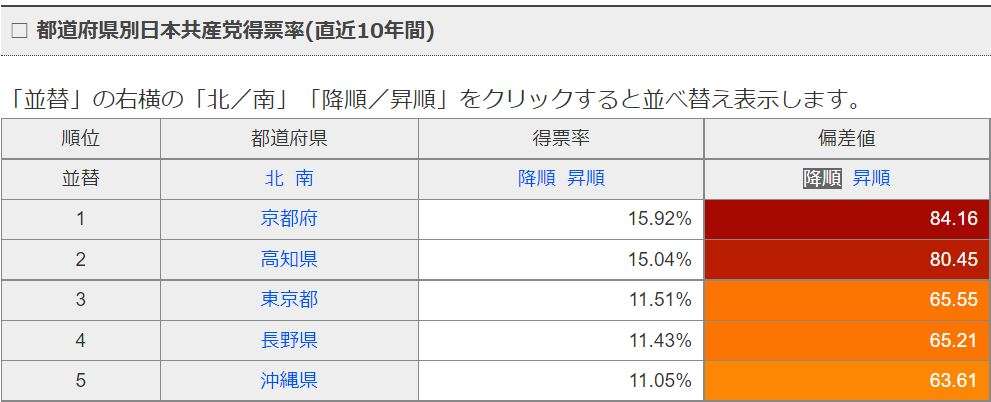This screenshot has height=402, width=991.
Task: Click the 都道府県 column header
Action: (x=289, y=138)
